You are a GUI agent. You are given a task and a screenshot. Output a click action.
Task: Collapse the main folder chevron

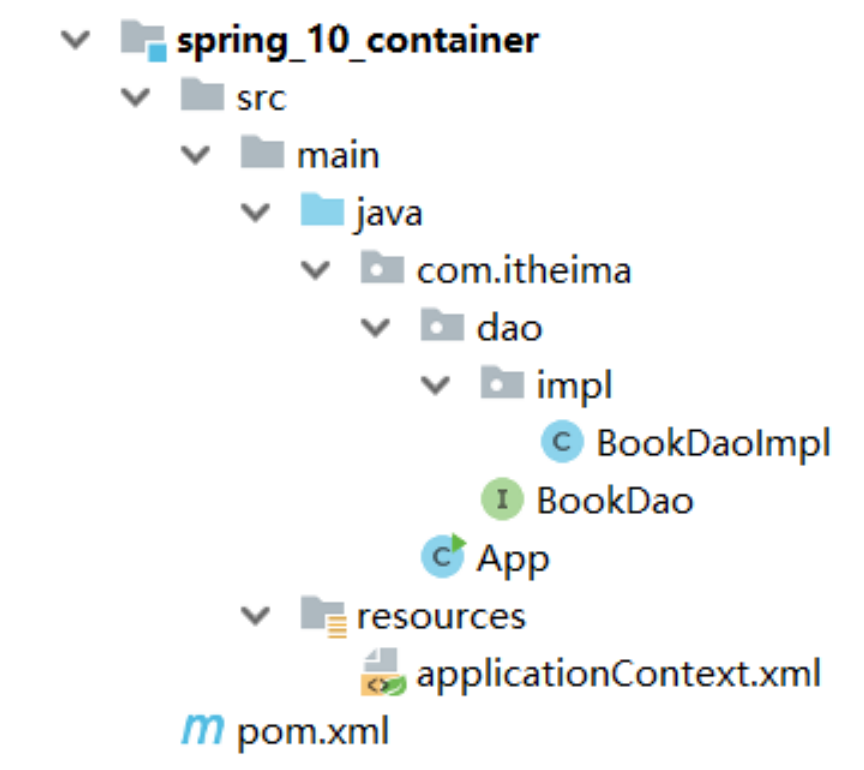tap(196, 155)
